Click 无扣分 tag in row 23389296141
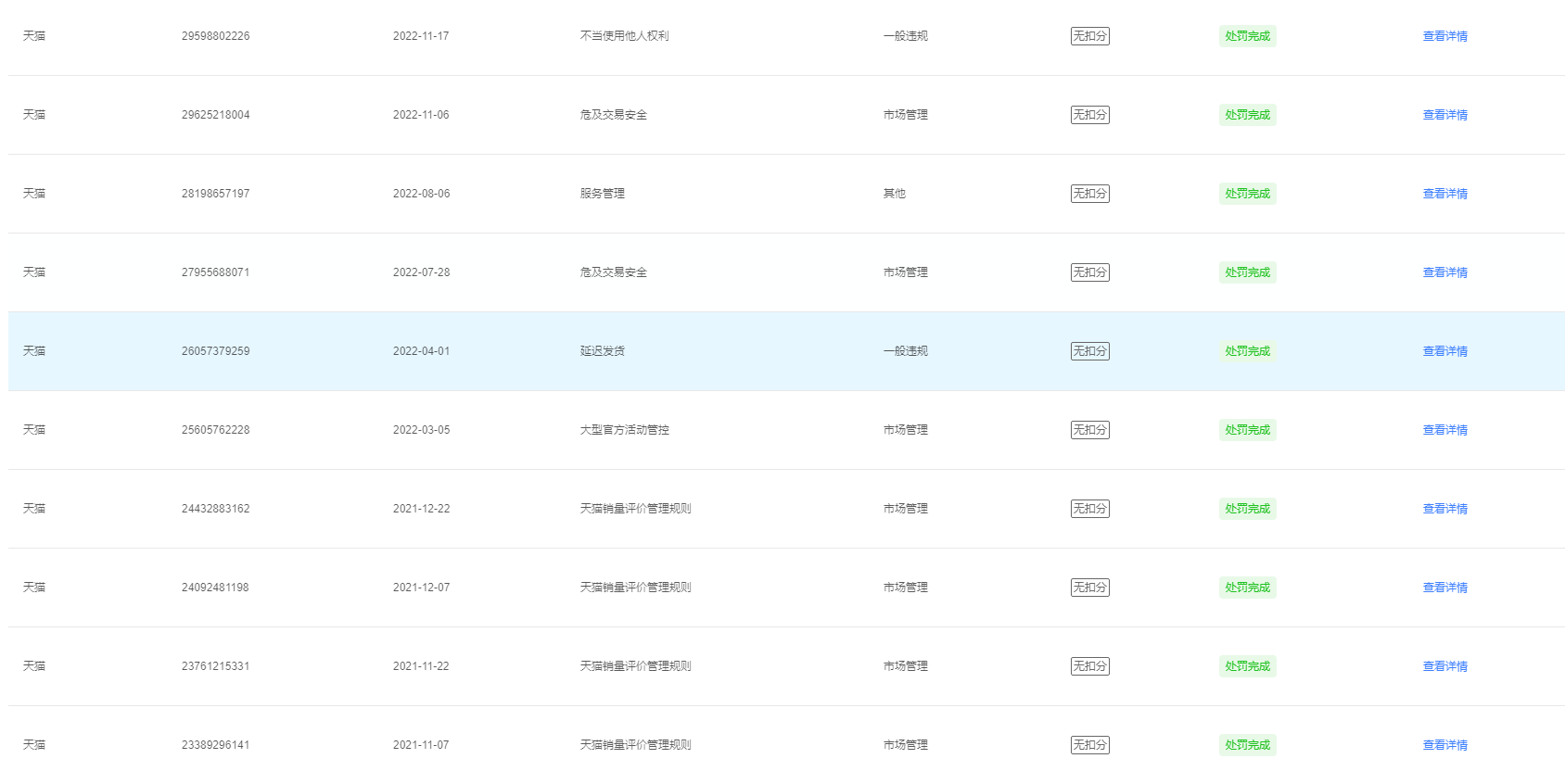Image resolution: width=1565 pixels, height=784 pixels. [1089, 745]
